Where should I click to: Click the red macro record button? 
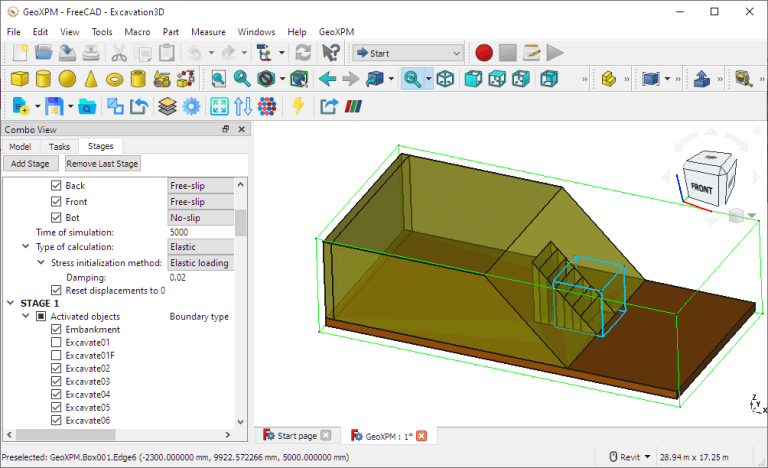[484, 52]
